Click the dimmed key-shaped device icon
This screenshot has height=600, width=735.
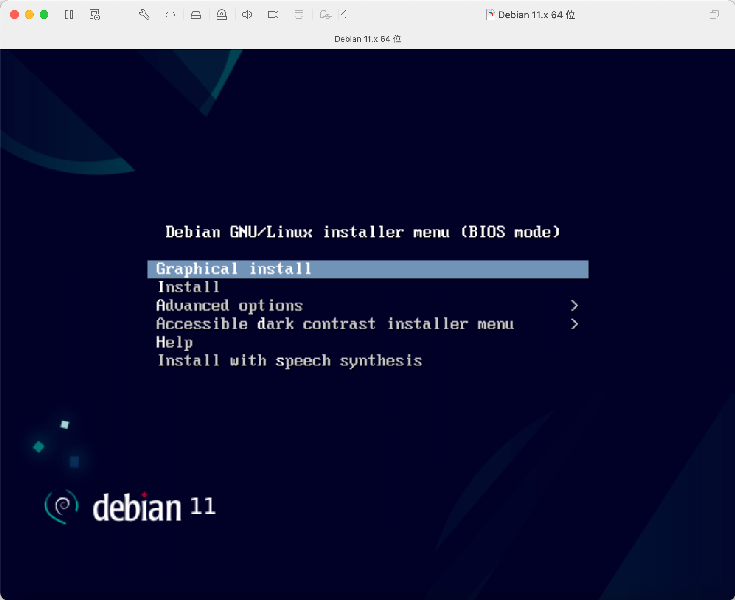pos(325,15)
